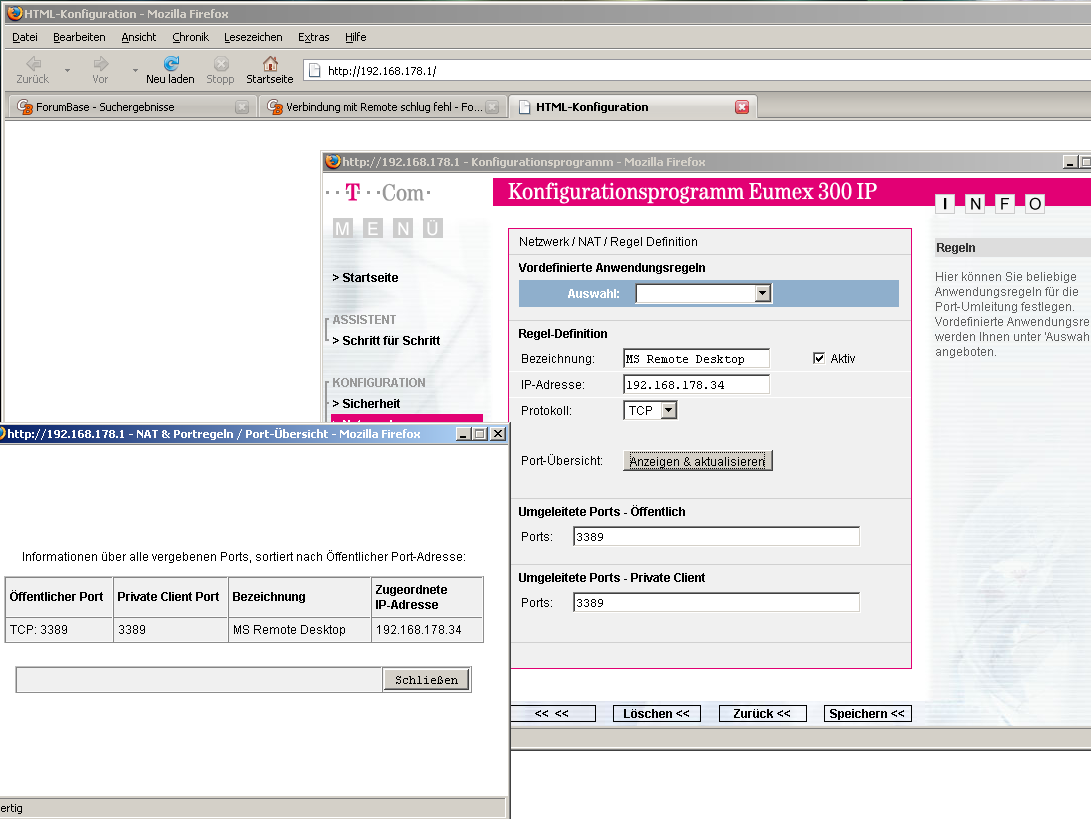Screen dimensions: 1091x819
Task: Click Firefox icon in Konfigurationsprogramm window title
Action: pyautogui.click(x=333, y=161)
